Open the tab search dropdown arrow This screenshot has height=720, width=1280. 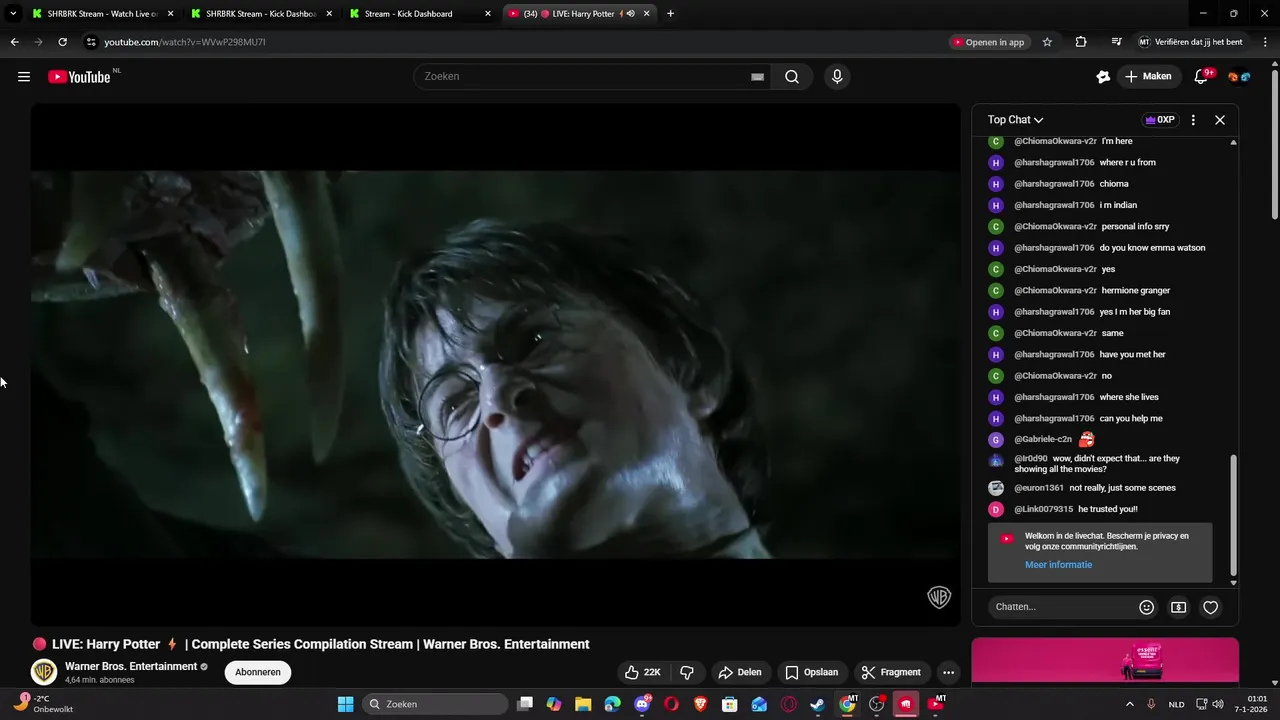(13, 14)
